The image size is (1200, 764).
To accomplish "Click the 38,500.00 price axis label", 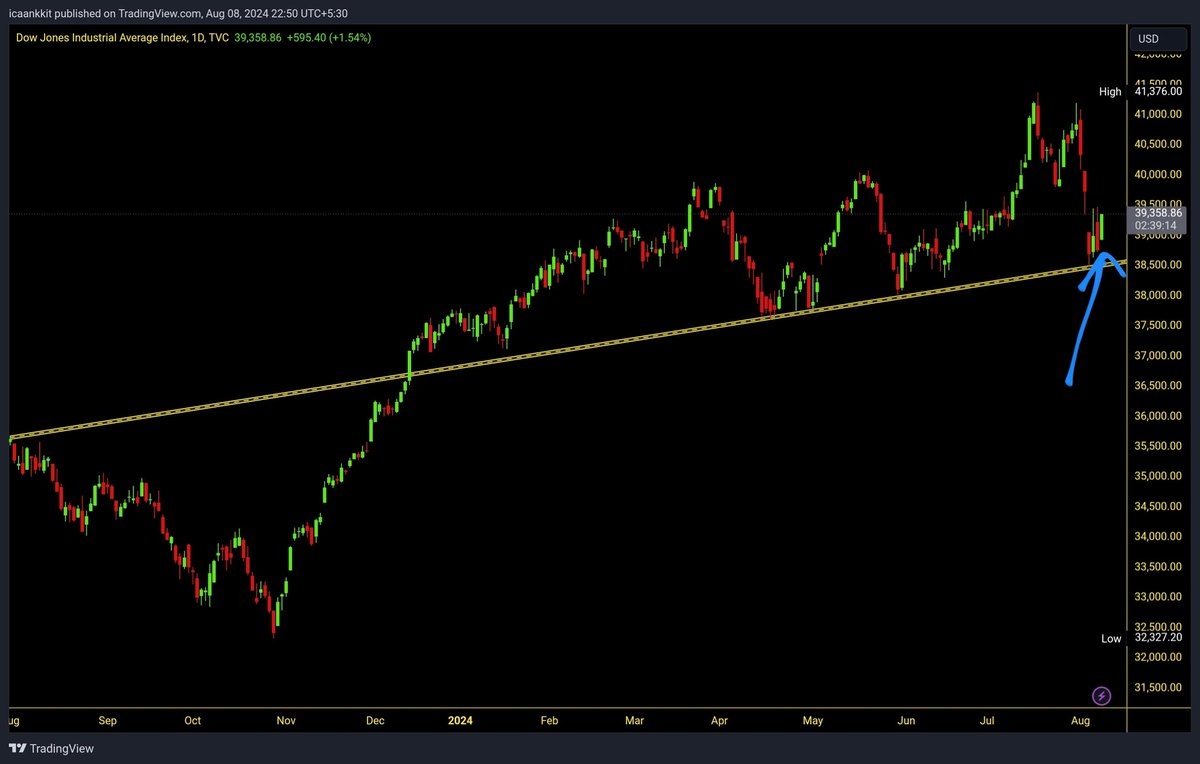I will [x=1158, y=265].
